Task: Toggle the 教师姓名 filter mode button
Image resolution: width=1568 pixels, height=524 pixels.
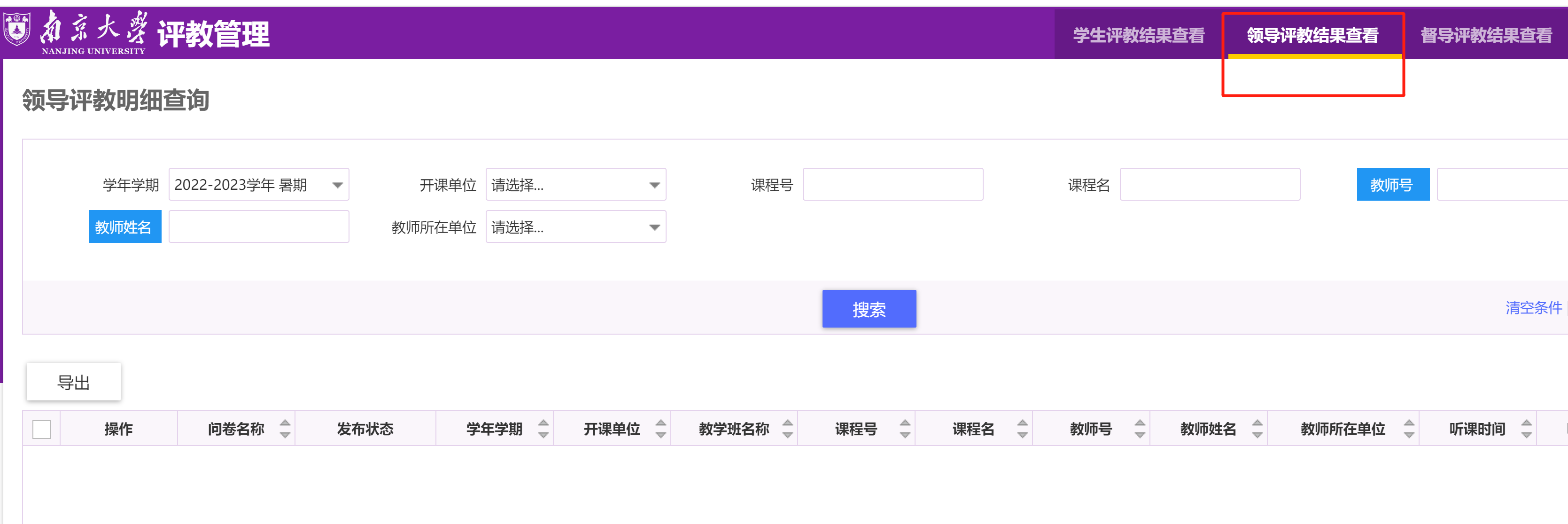Action: point(125,227)
